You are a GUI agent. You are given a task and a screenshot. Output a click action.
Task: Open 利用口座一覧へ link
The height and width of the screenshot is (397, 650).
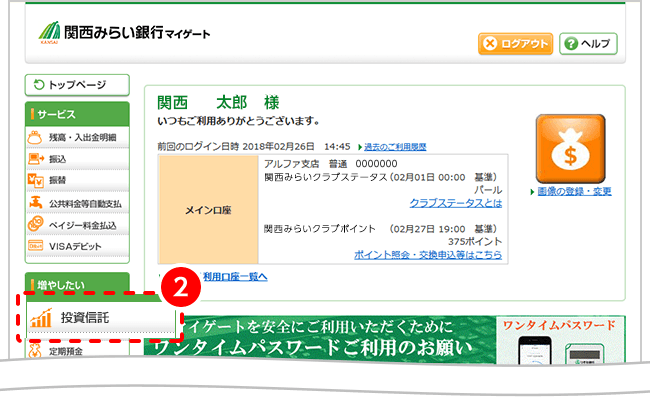235,276
